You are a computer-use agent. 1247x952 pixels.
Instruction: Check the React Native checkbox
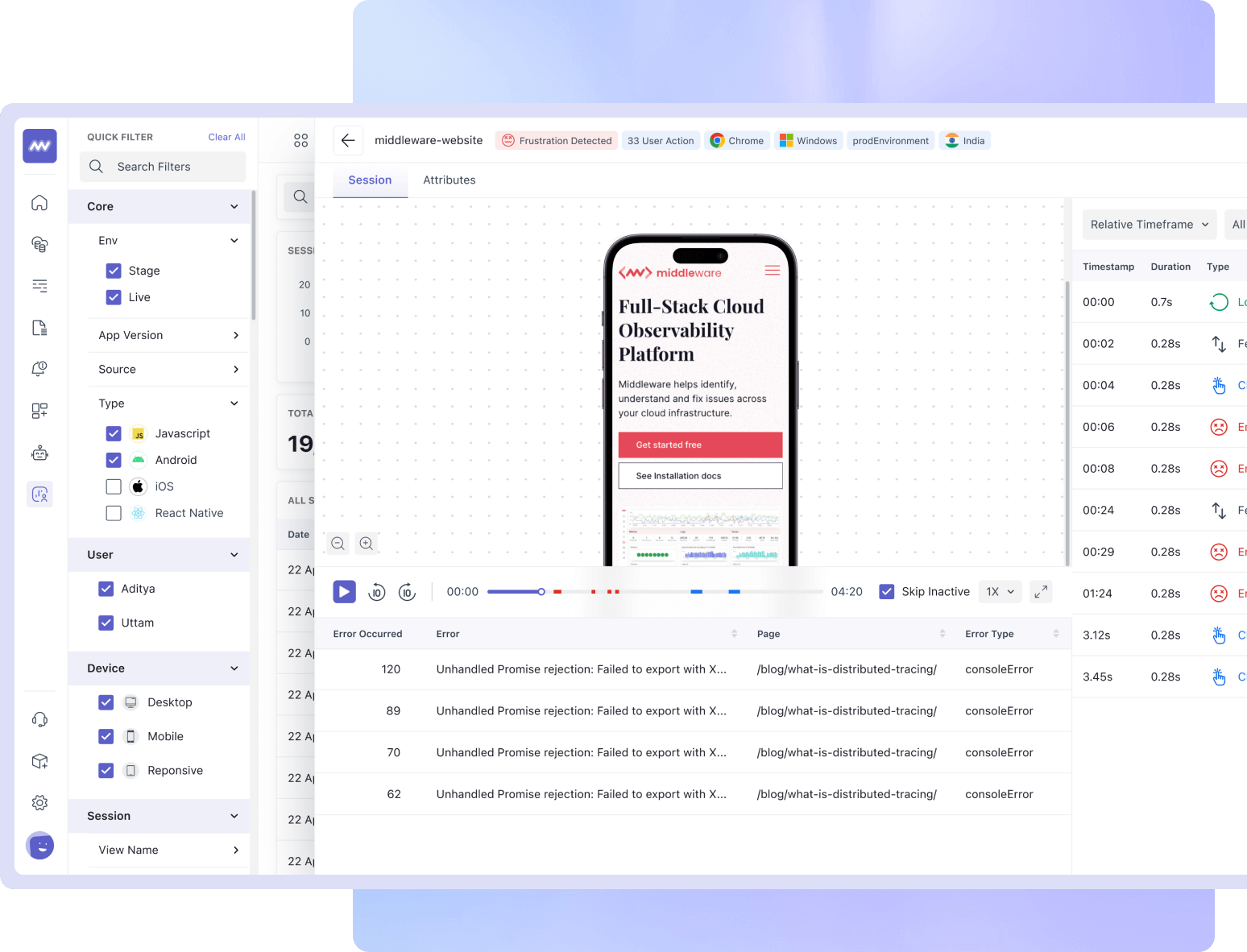(x=114, y=513)
